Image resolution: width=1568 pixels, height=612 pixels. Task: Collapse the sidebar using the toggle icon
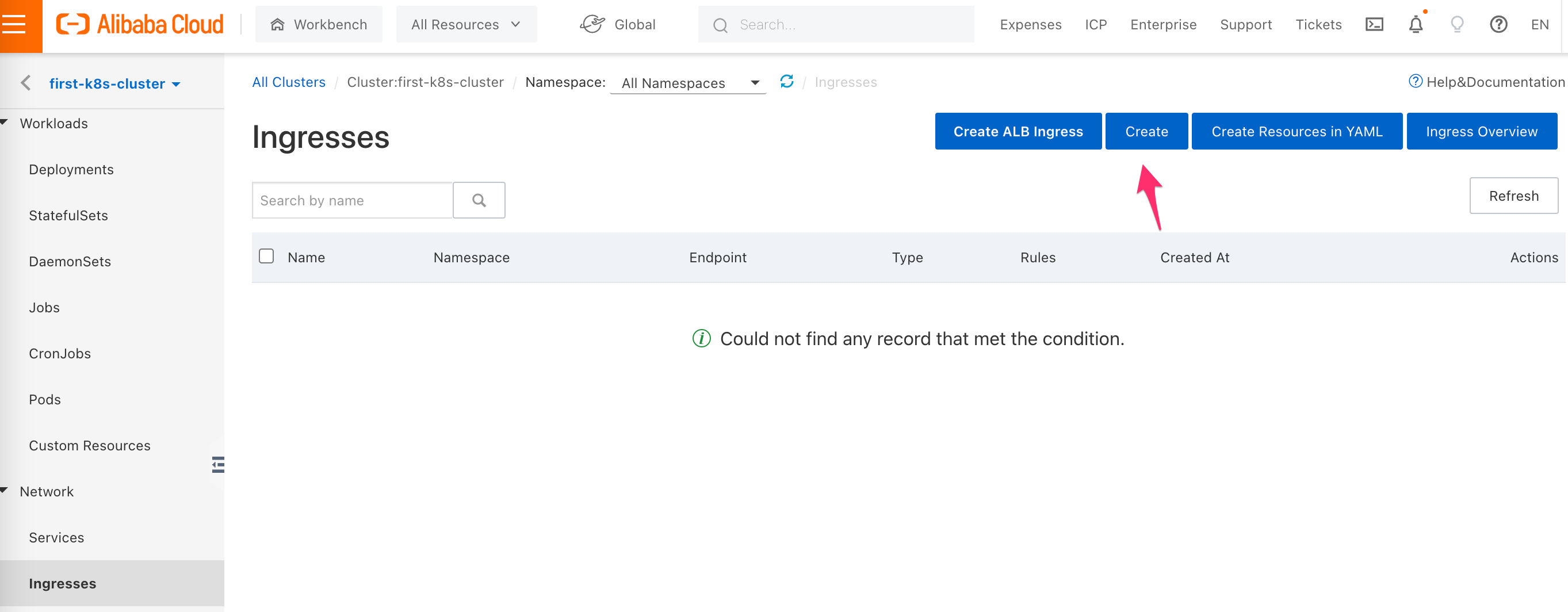click(x=218, y=465)
